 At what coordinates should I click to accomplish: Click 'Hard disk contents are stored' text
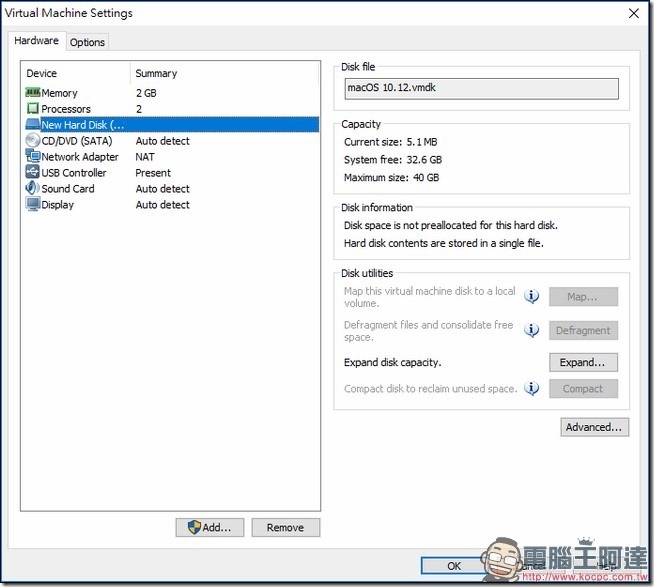[x=443, y=243]
